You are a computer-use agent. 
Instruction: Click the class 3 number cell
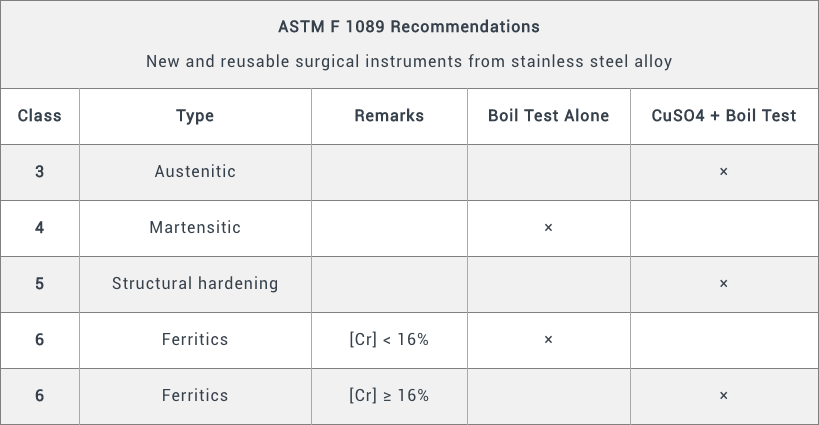click(40, 172)
